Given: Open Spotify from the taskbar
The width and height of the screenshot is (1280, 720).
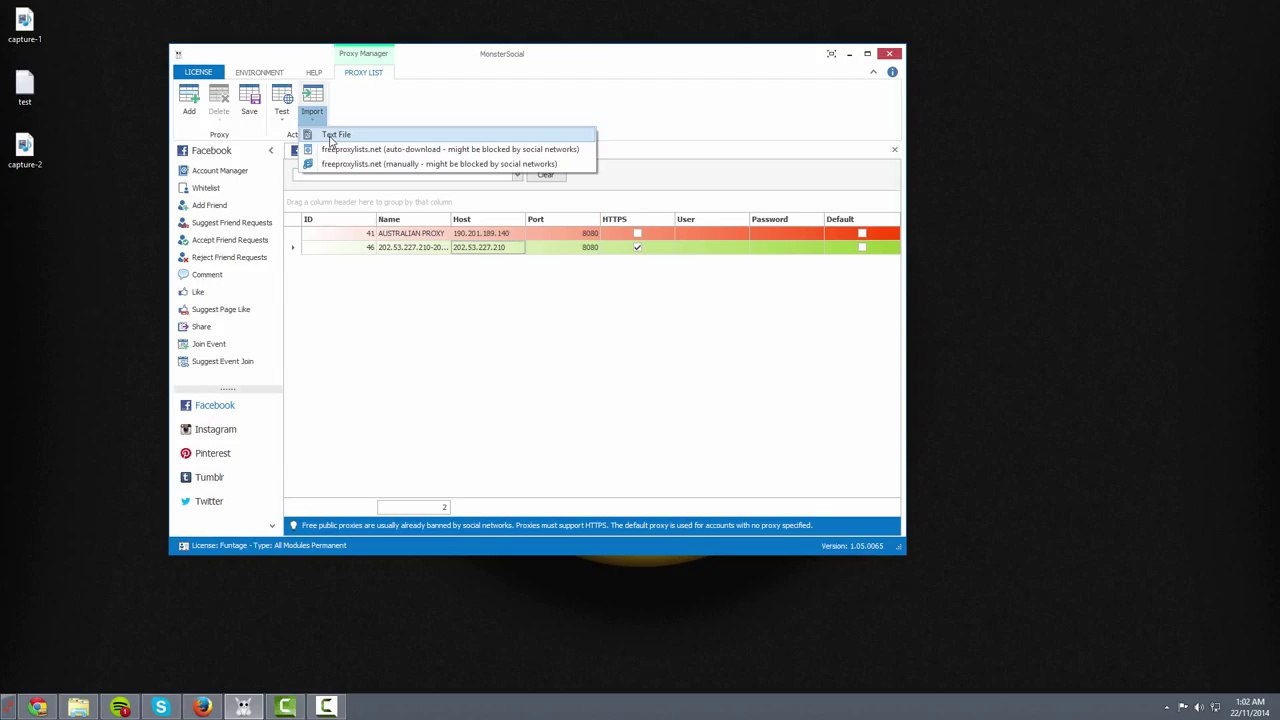Looking at the screenshot, I should pyautogui.click(x=120, y=708).
